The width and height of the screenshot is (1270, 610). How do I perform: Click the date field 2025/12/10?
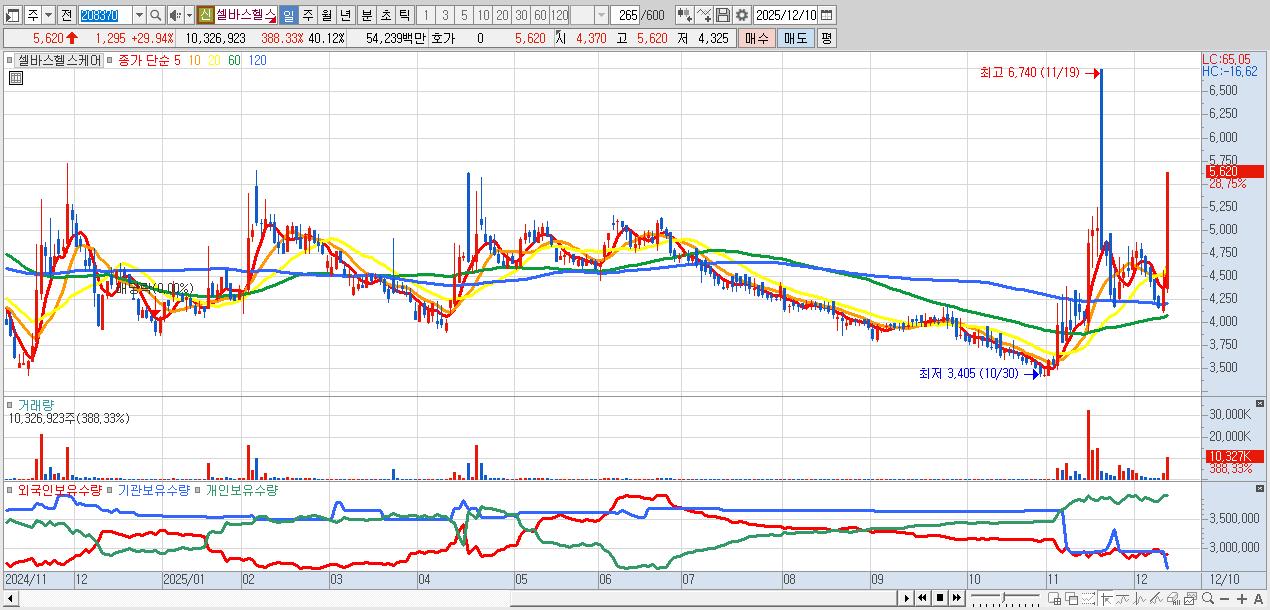pos(786,15)
